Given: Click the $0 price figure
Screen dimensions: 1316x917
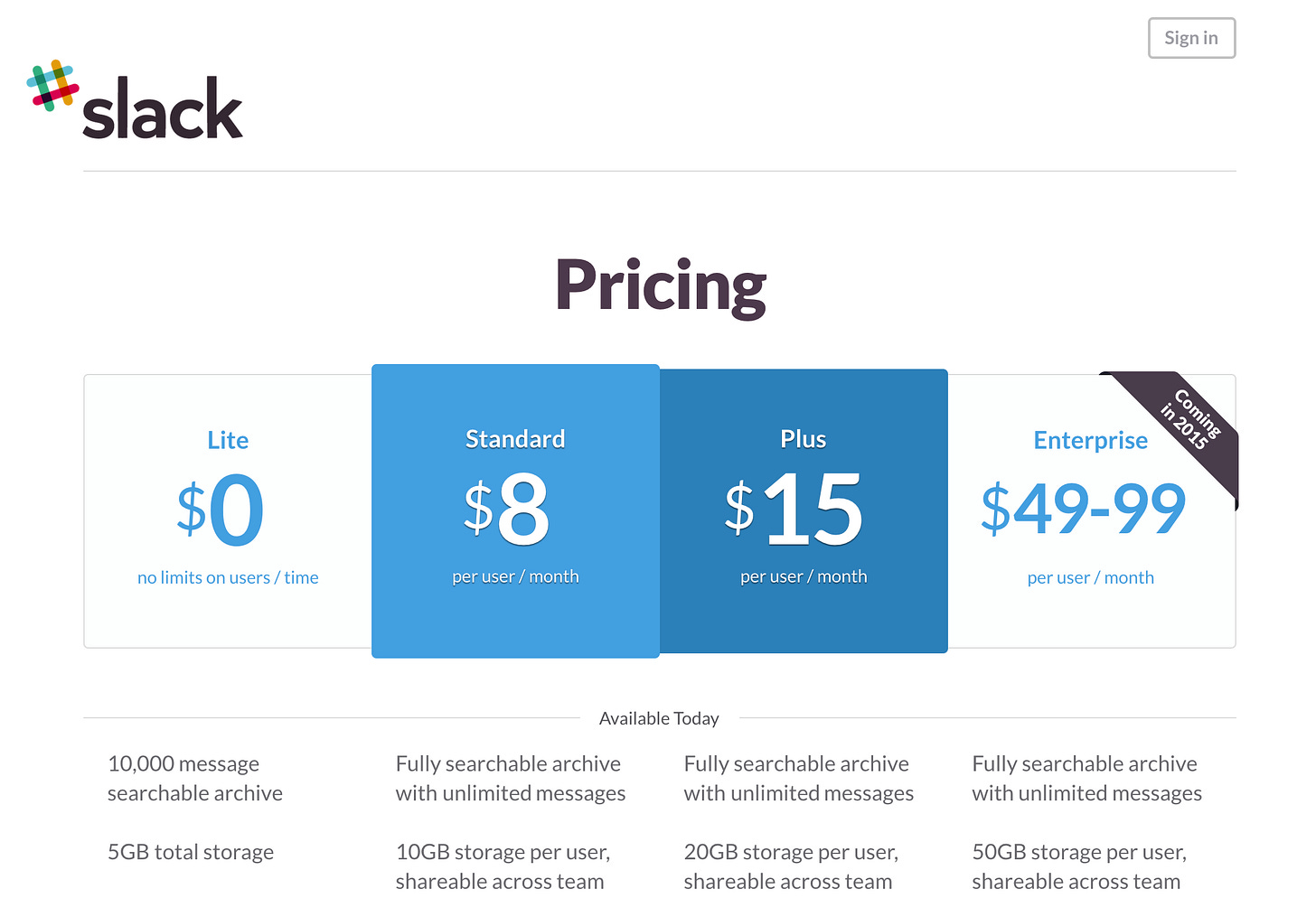Looking at the screenshot, I should [221, 510].
